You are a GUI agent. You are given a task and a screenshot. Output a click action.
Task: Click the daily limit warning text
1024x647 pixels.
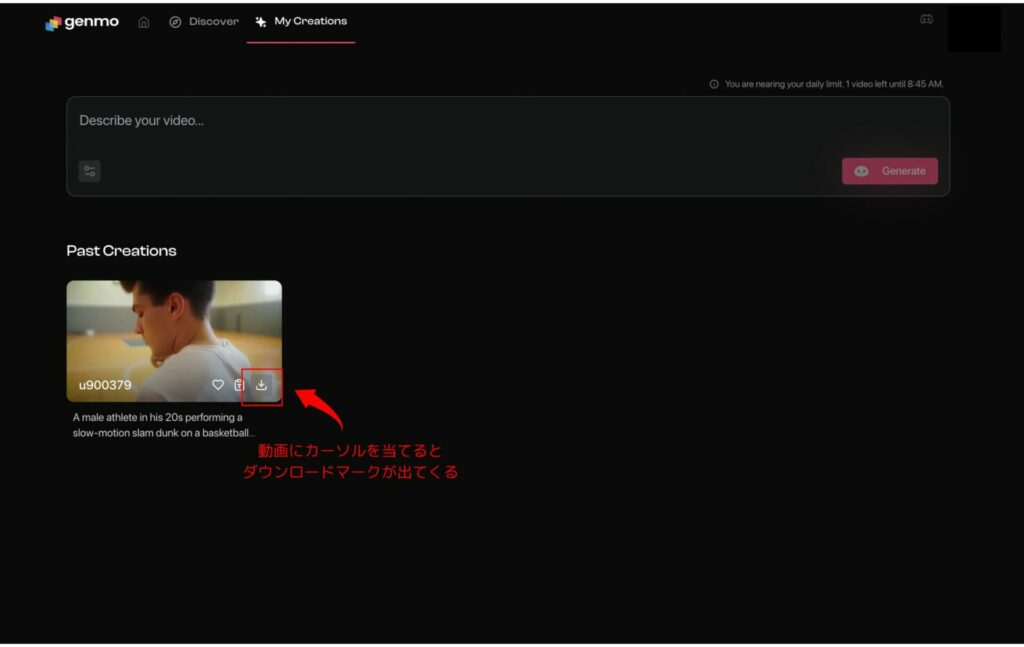834,84
